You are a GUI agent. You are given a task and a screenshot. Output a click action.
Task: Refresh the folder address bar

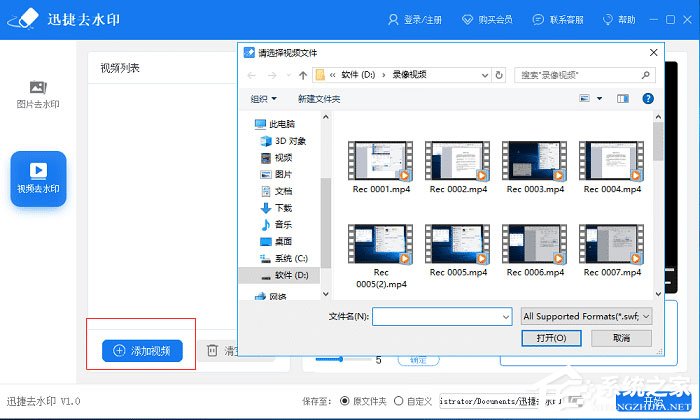[500, 75]
